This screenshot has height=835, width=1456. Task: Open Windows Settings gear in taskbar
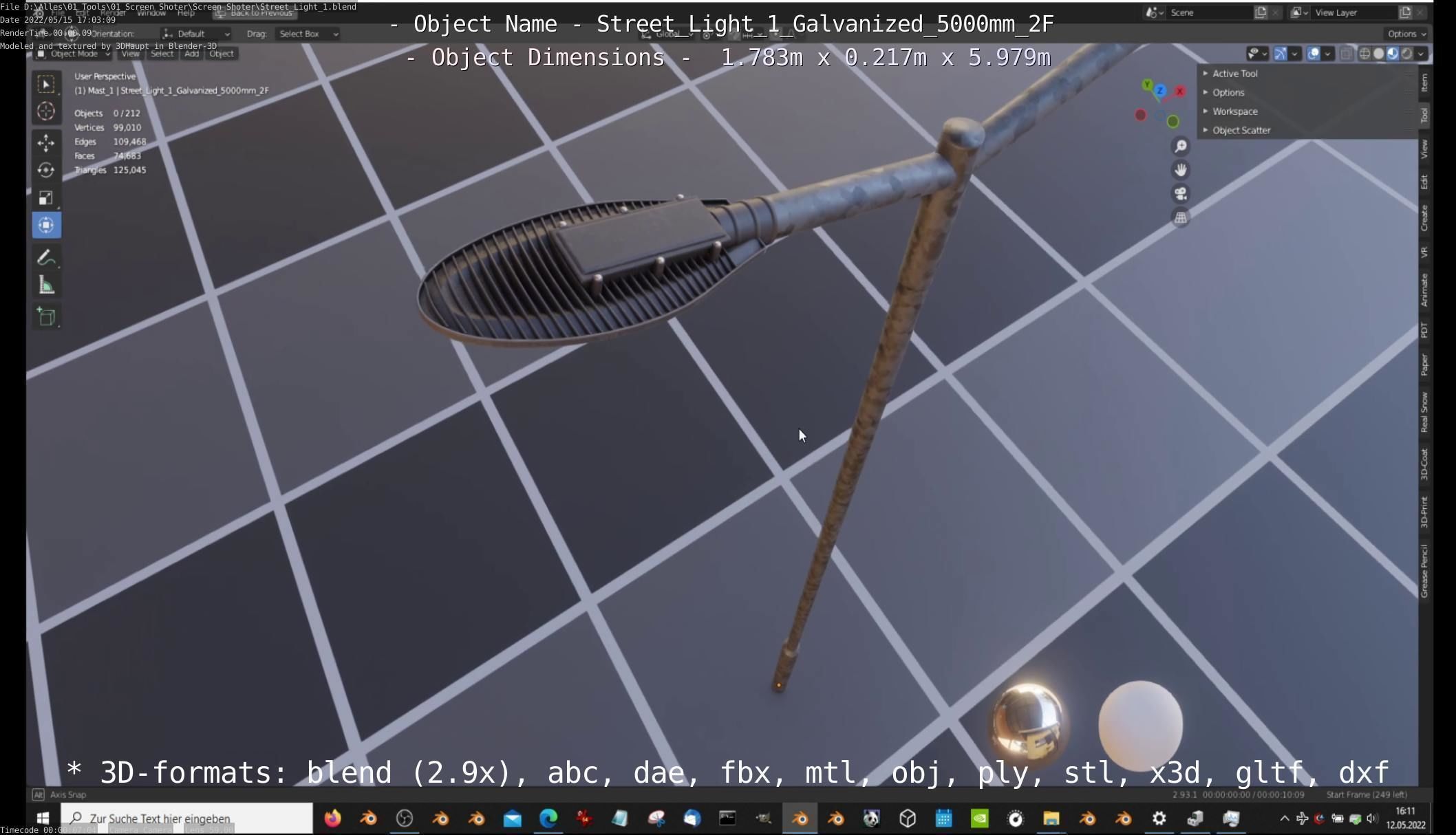1159,818
